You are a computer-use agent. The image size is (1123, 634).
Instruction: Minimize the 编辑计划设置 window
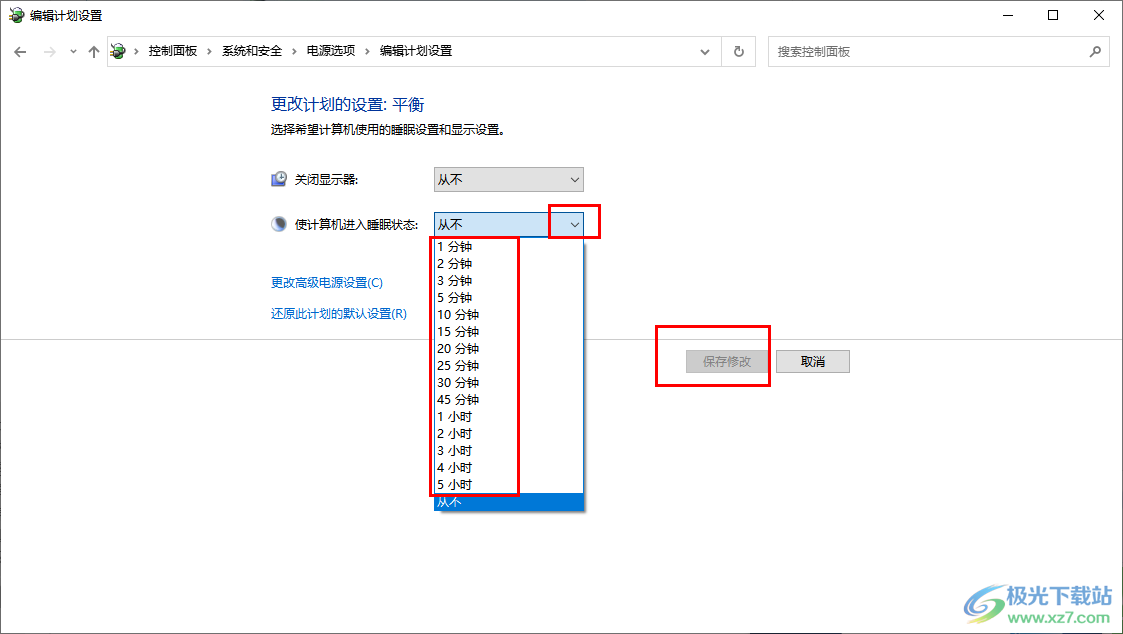[x=1008, y=15]
